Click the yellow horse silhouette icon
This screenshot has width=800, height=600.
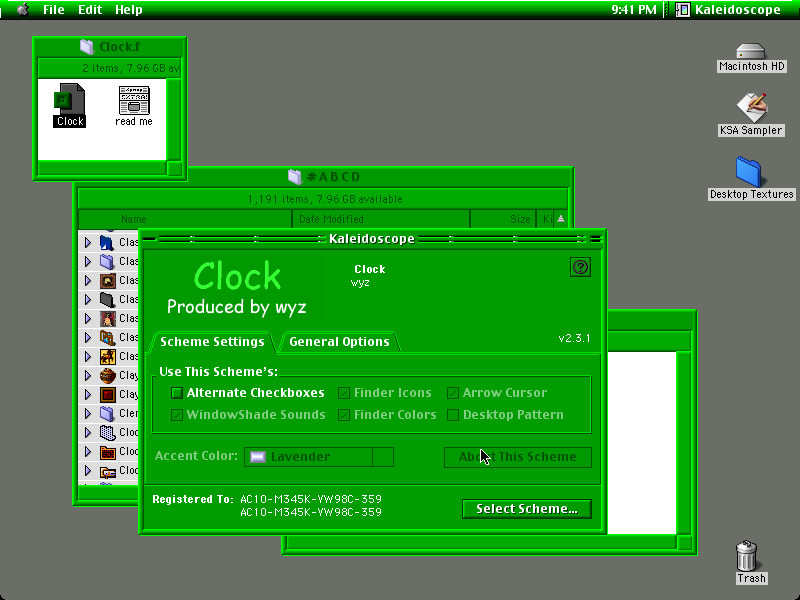(x=107, y=356)
